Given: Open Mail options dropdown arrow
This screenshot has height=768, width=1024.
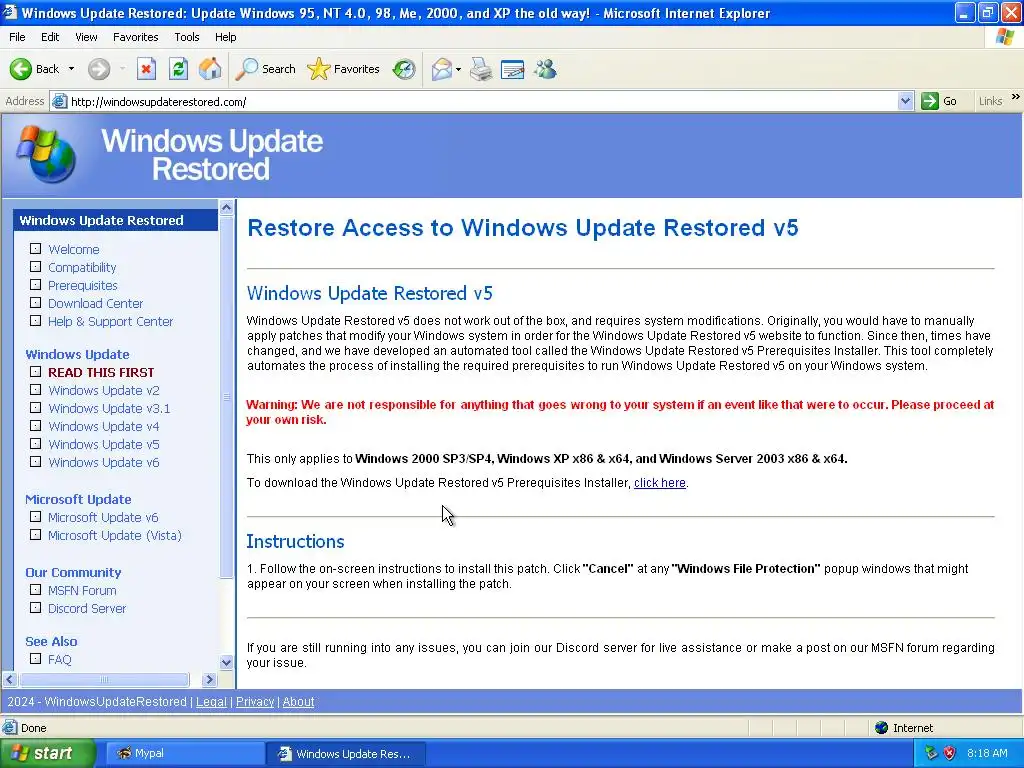Looking at the screenshot, I should coord(458,69).
